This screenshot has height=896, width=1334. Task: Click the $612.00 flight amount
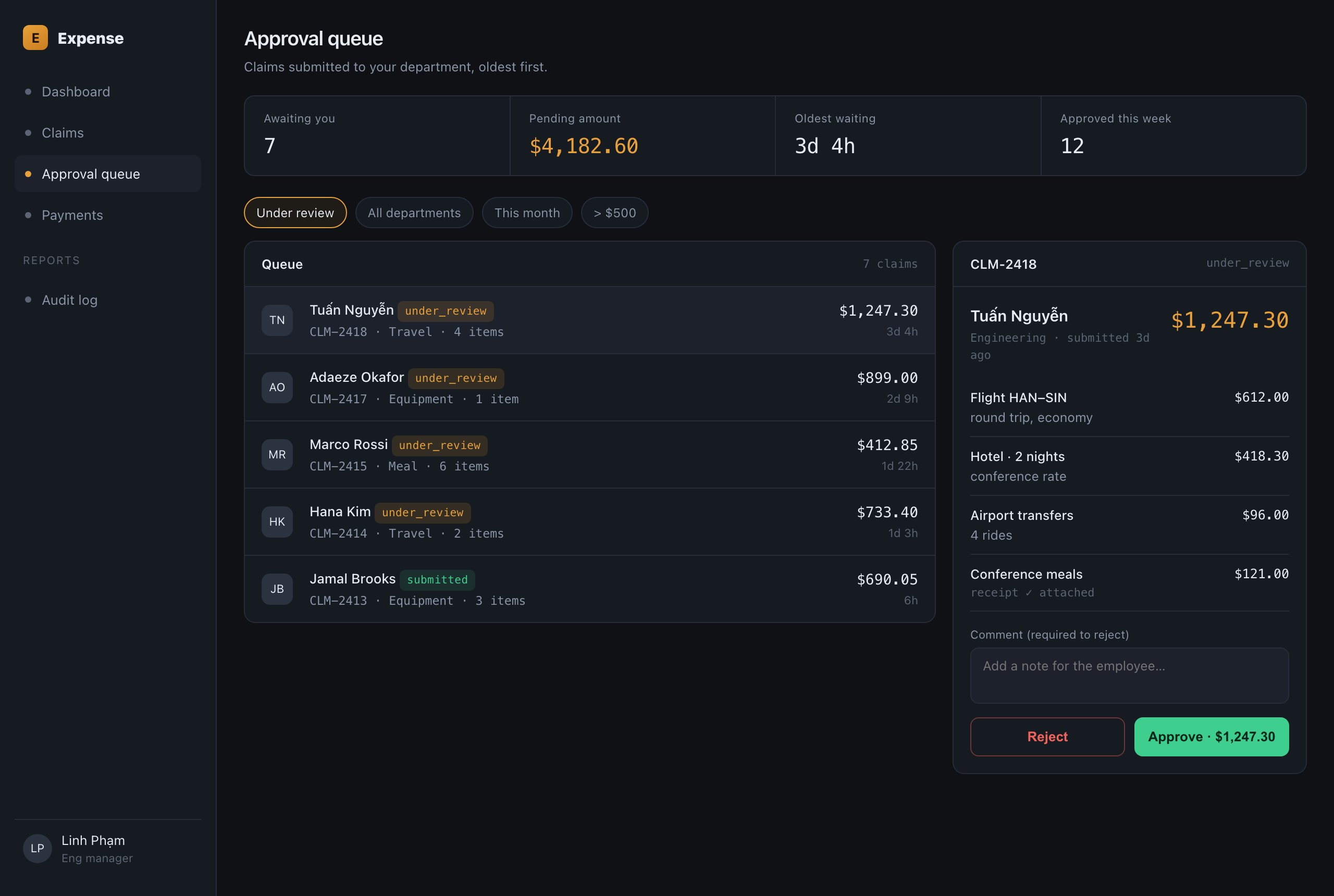tap(1262, 397)
